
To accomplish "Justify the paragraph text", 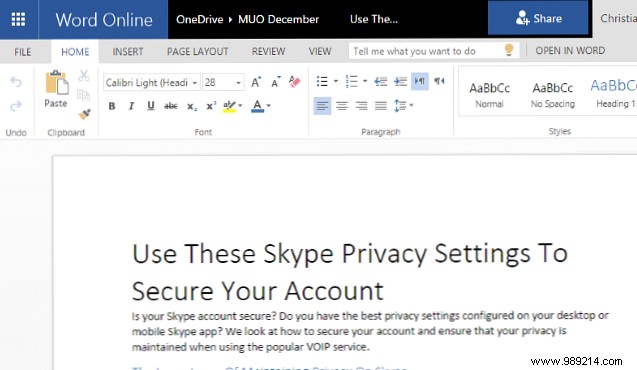I will tap(381, 106).
